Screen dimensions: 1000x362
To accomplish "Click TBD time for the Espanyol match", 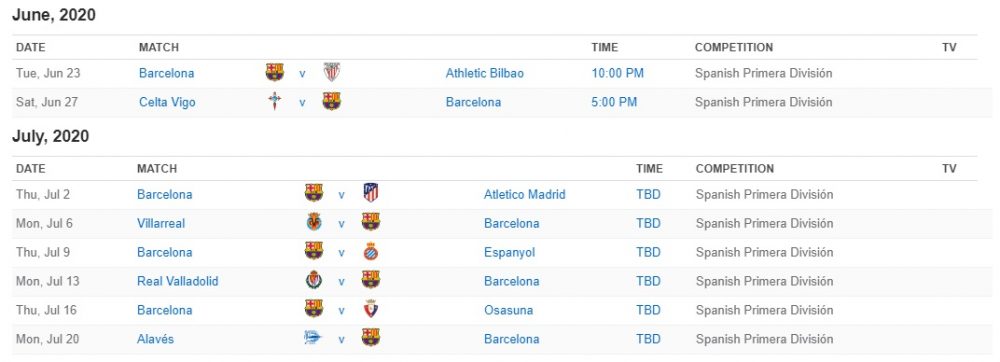I will (x=648, y=252).
